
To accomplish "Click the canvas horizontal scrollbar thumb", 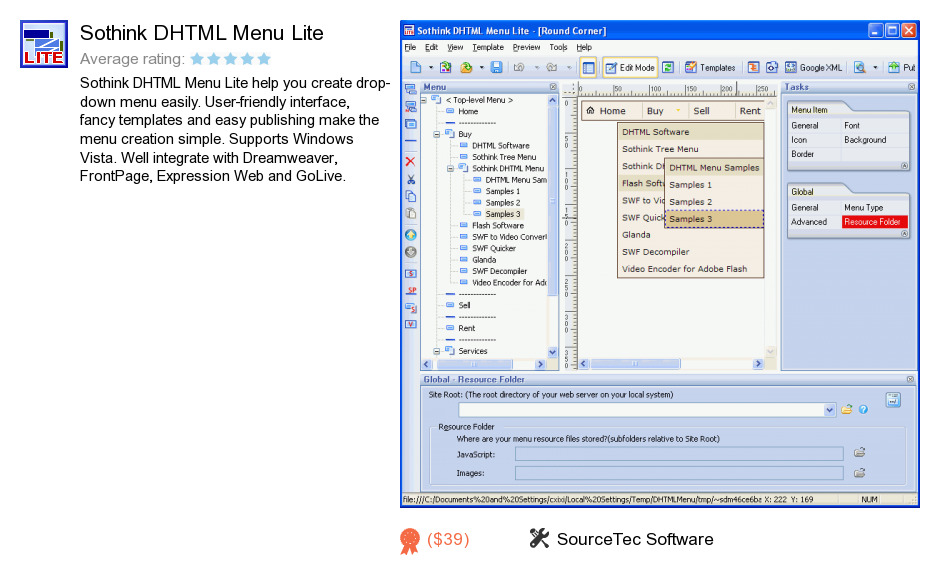I will [x=635, y=364].
